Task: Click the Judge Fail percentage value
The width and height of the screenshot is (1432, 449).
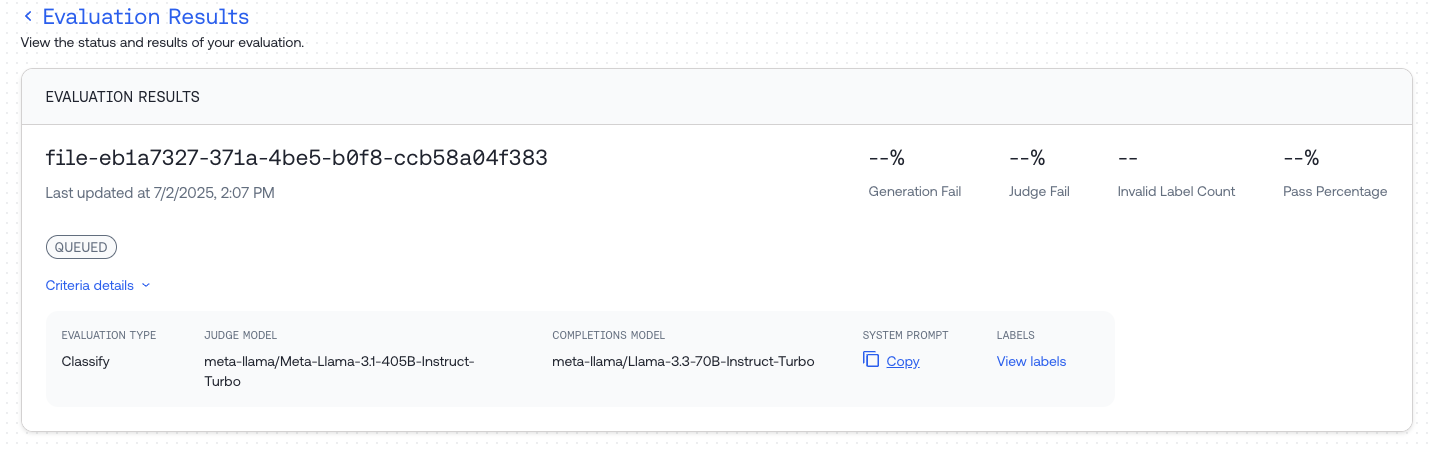Action: pos(1027,158)
